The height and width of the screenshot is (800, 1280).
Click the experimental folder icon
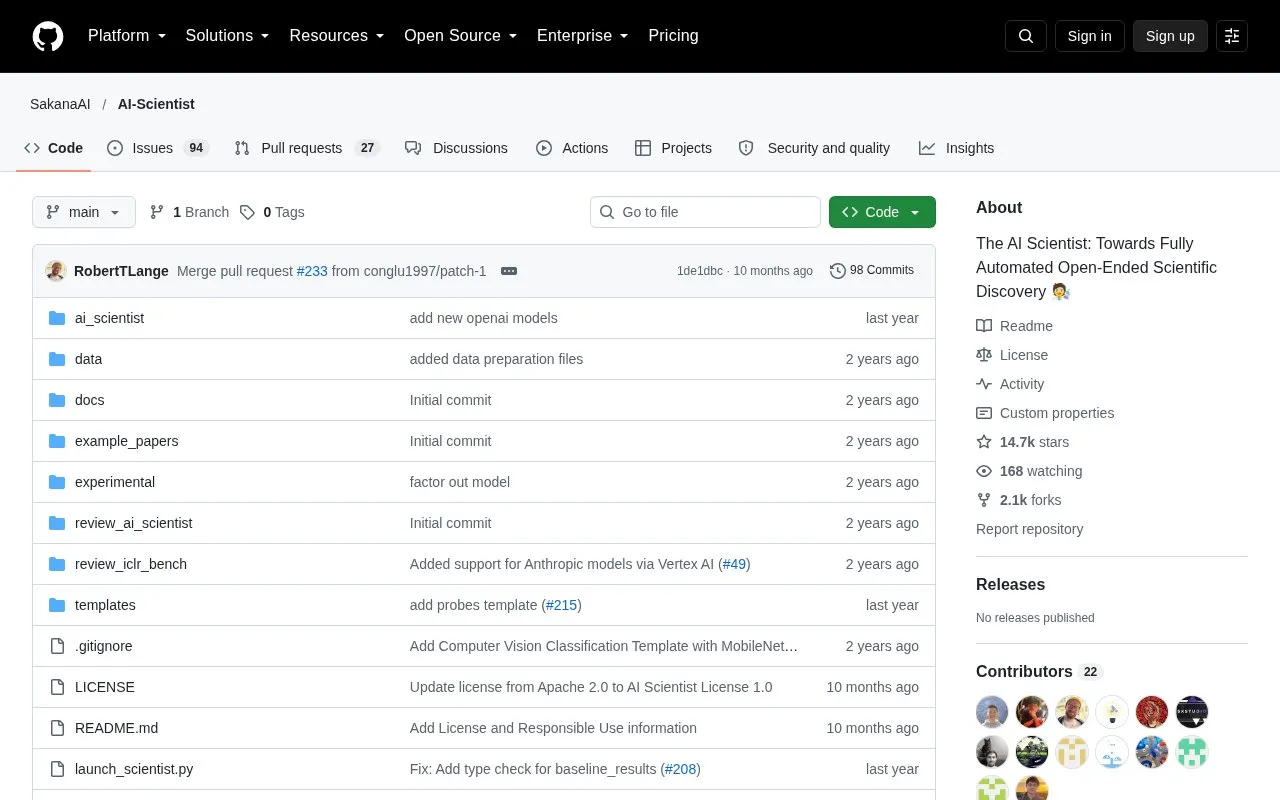point(57,482)
